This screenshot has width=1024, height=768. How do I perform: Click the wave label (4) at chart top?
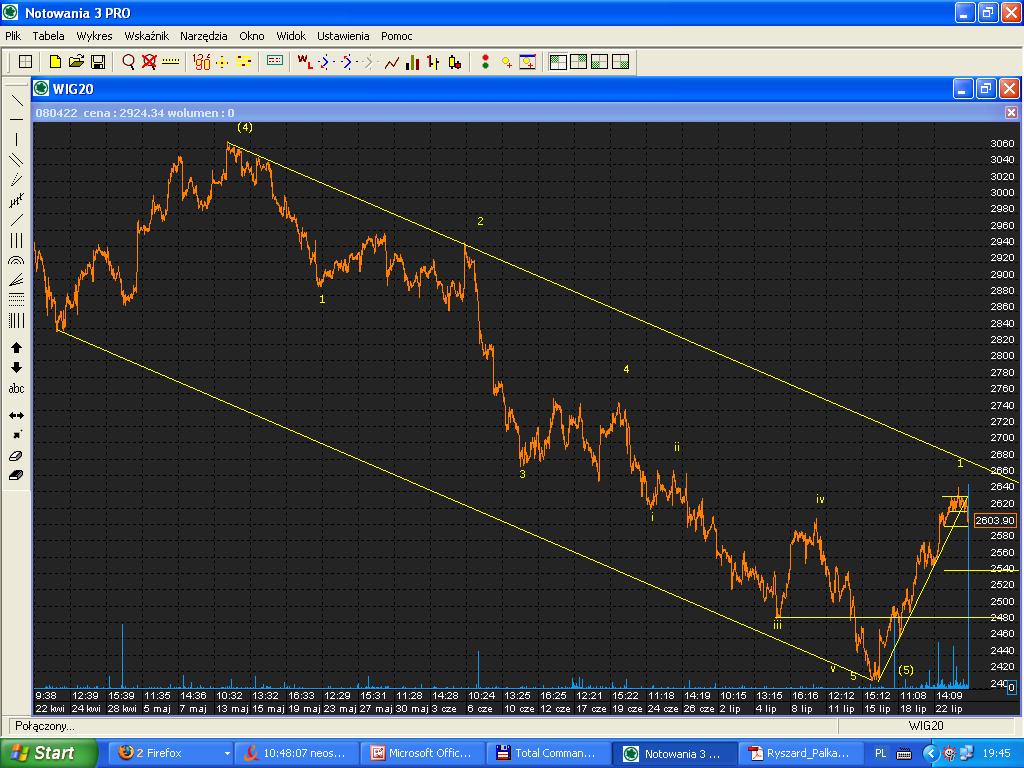[245, 127]
